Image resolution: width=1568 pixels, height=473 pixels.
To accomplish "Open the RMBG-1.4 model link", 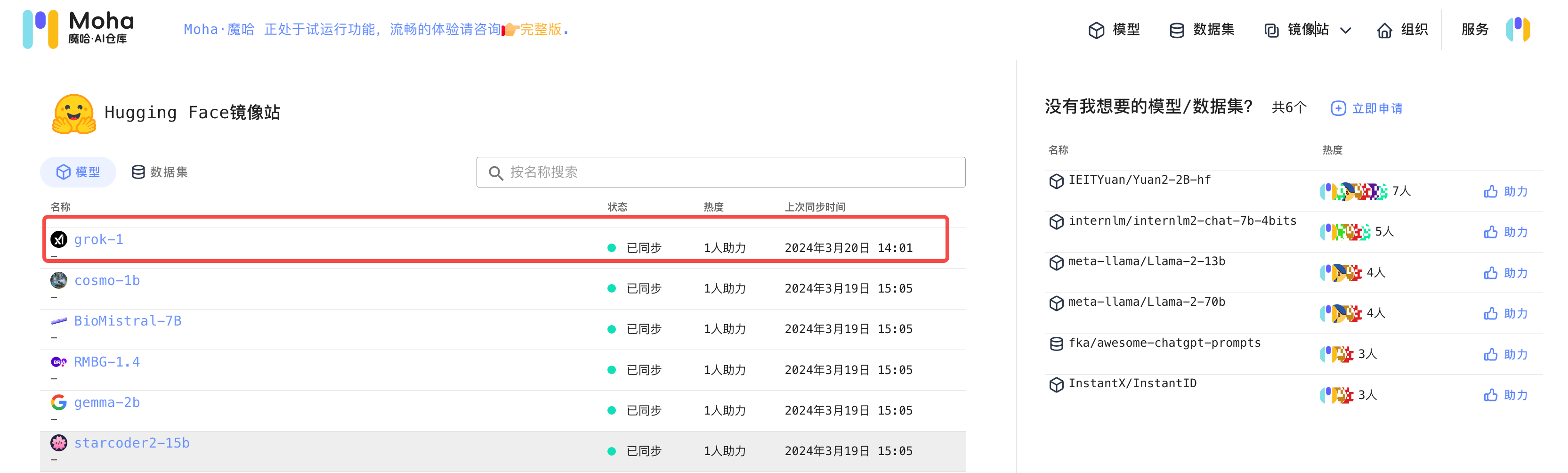I will point(107,362).
